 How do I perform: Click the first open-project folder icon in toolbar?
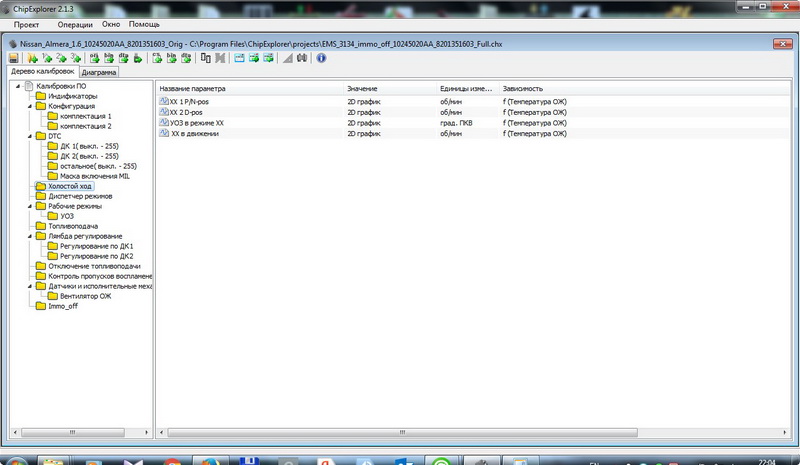point(33,59)
